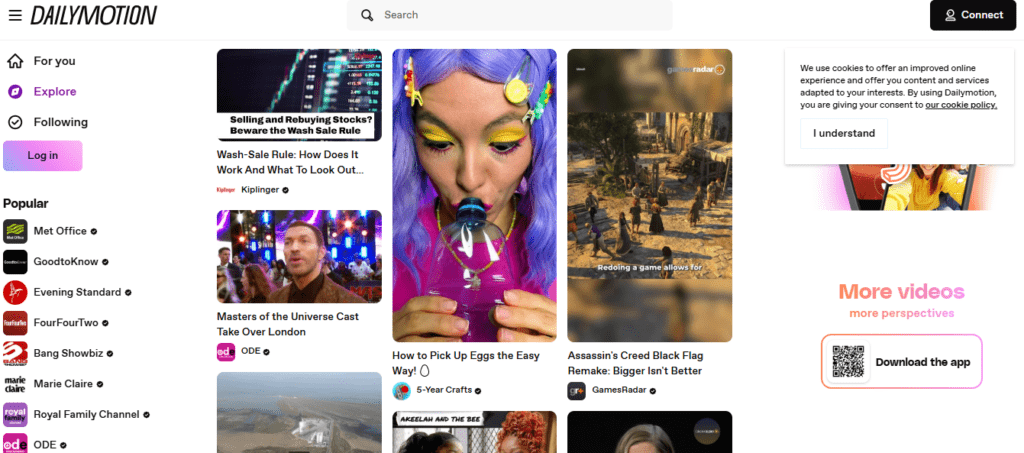
Task: Click the QR code icon
Action: tap(848, 362)
